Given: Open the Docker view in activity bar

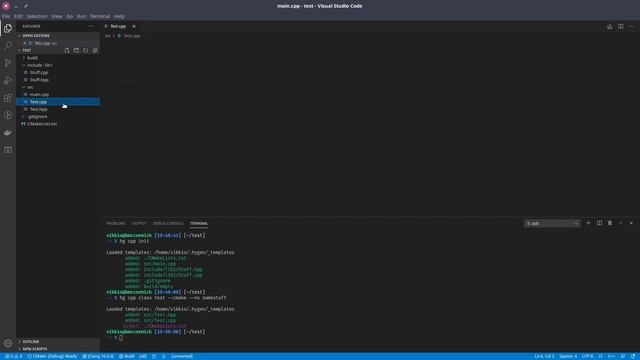Looking at the screenshot, I should tap(8, 133).
